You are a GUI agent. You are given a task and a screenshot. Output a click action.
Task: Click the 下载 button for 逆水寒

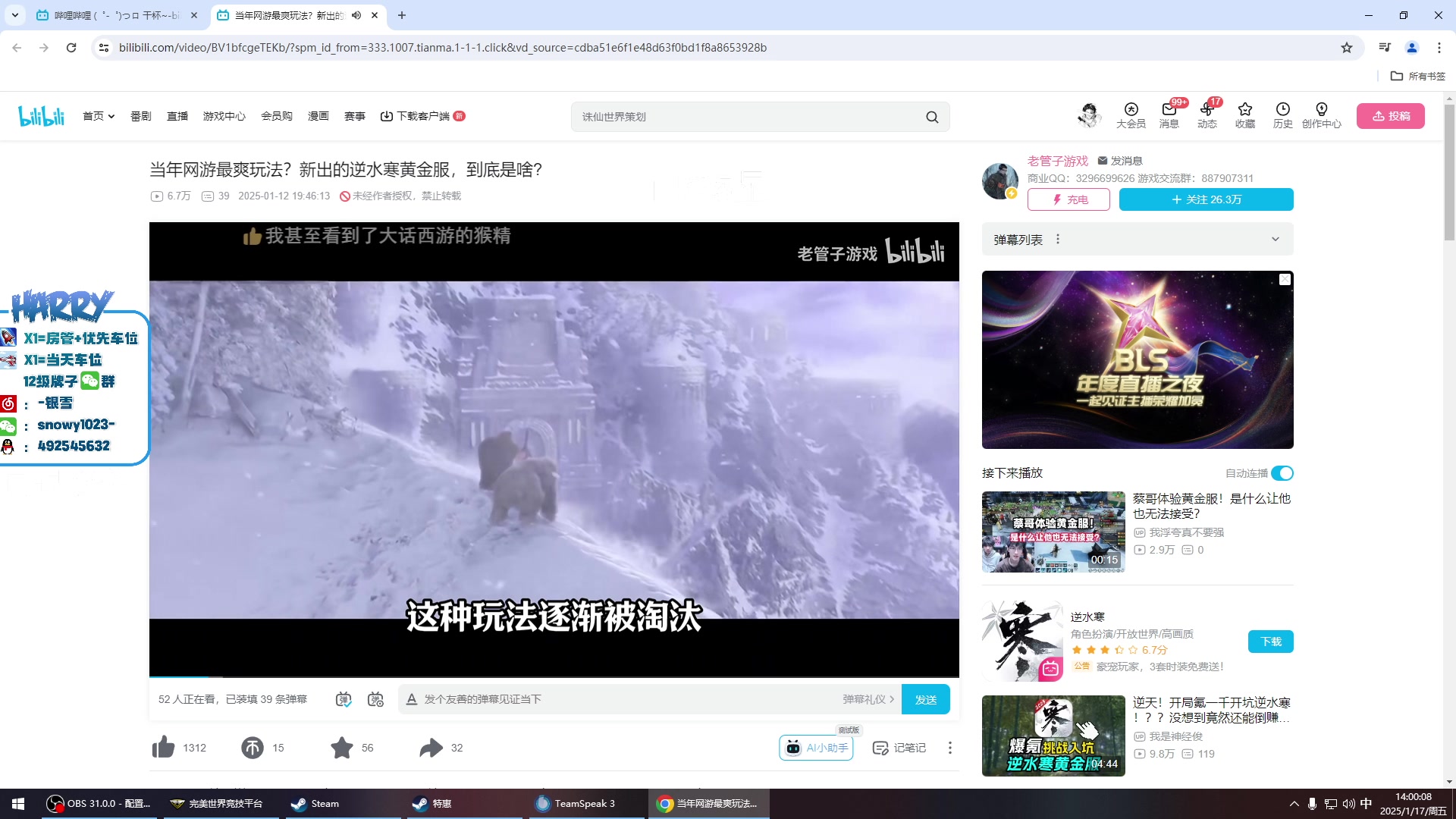tap(1271, 642)
